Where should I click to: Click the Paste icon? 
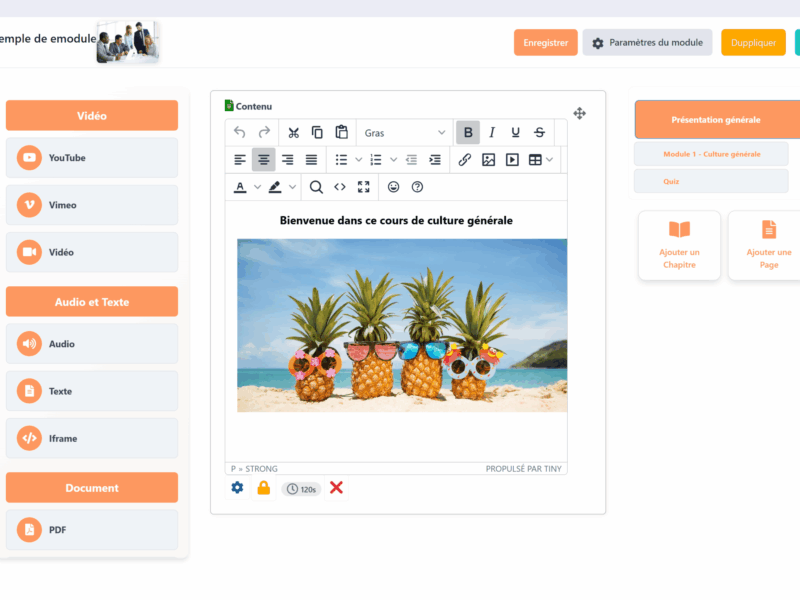coord(341,133)
